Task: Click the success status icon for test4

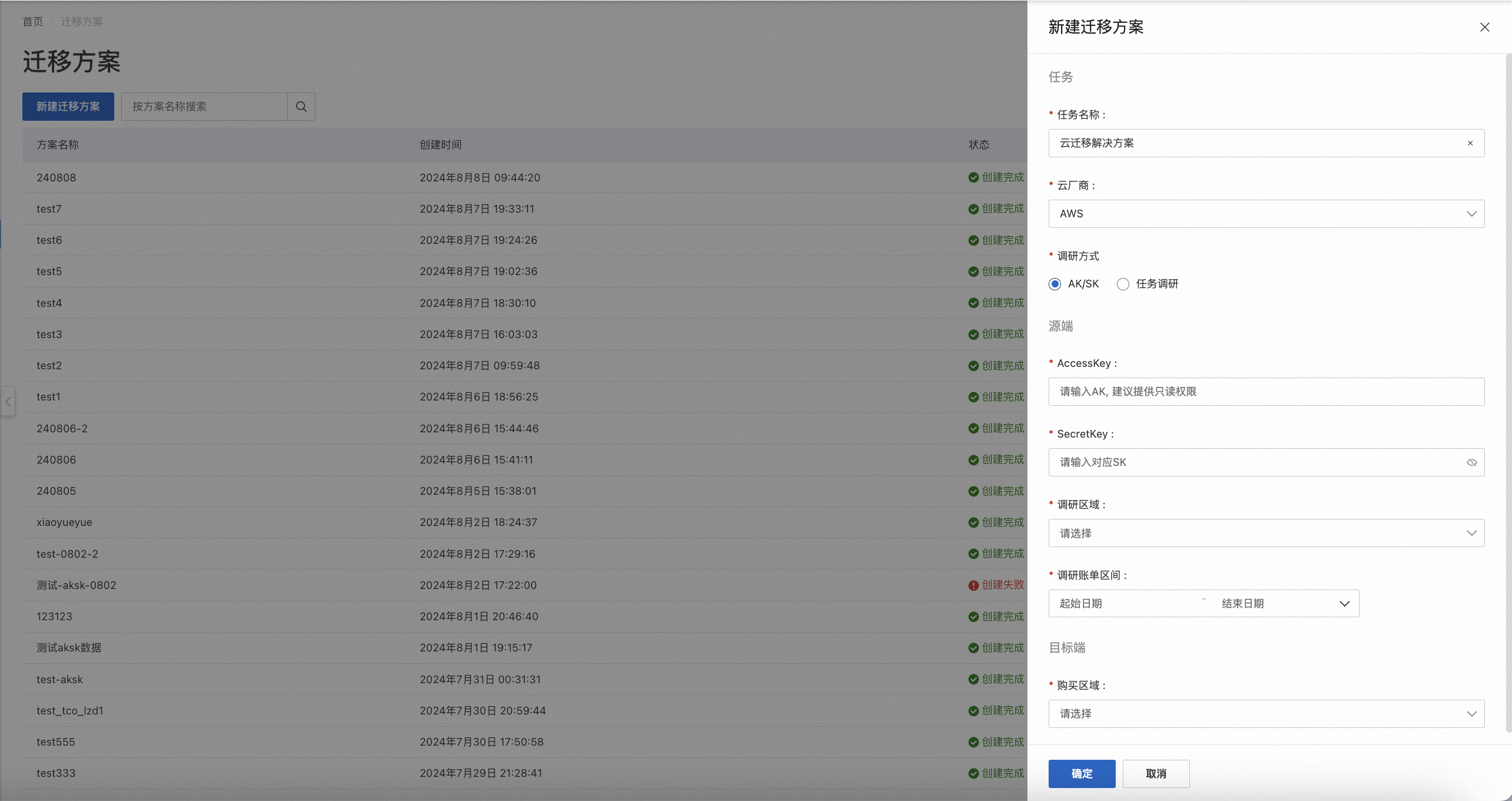Action: pos(973,303)
